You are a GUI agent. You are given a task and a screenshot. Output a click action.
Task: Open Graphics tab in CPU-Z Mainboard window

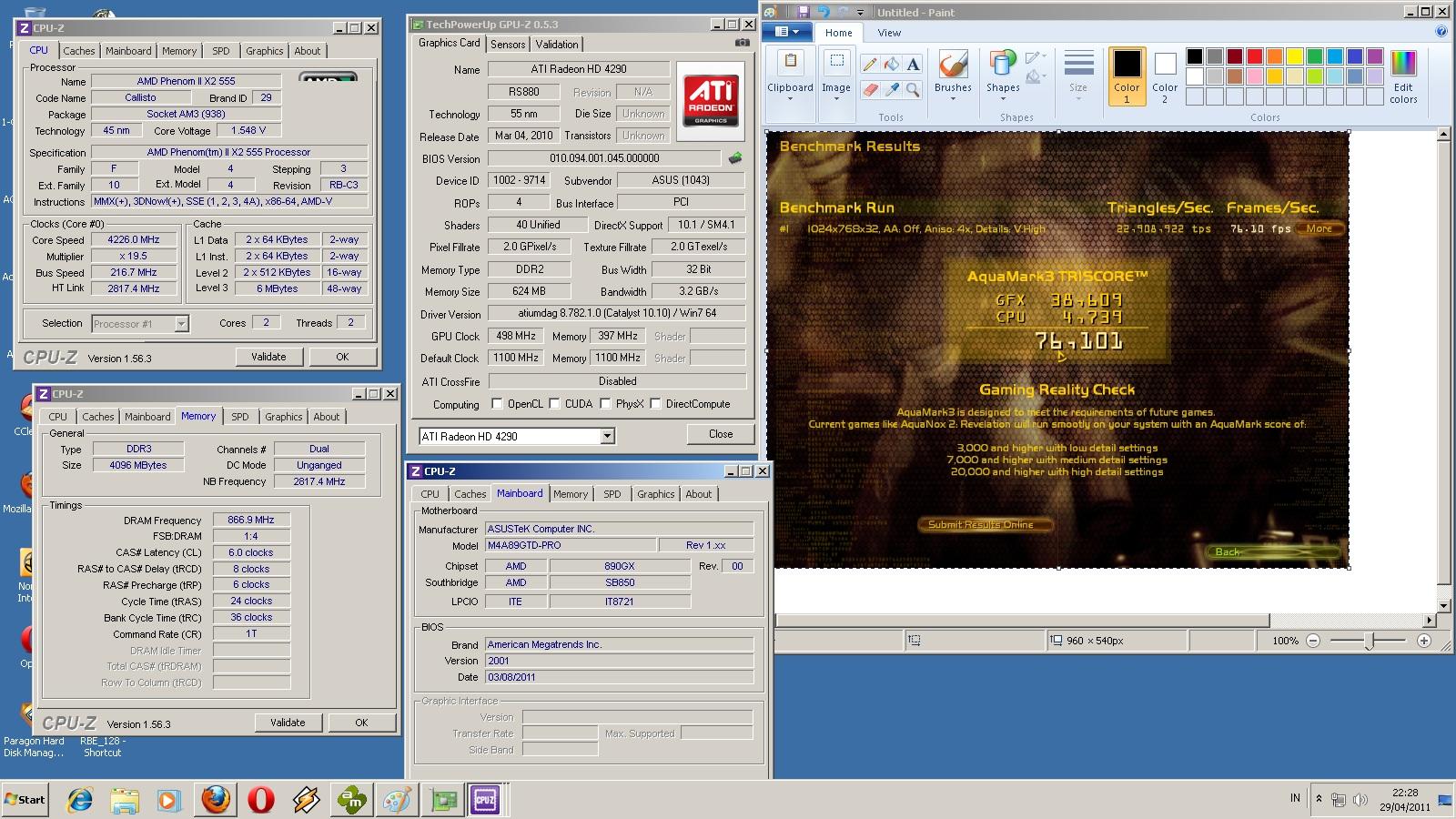point(656,494)
